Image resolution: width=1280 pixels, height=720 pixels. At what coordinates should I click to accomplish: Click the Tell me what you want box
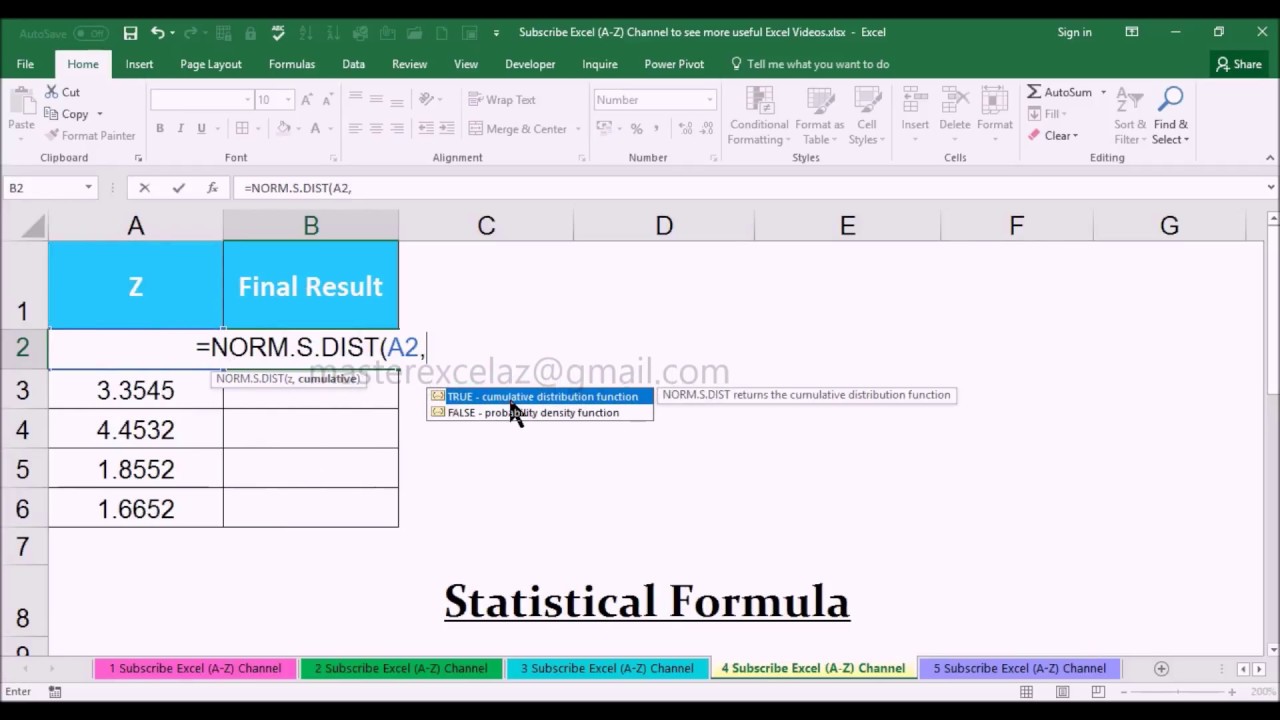[810, 64]
